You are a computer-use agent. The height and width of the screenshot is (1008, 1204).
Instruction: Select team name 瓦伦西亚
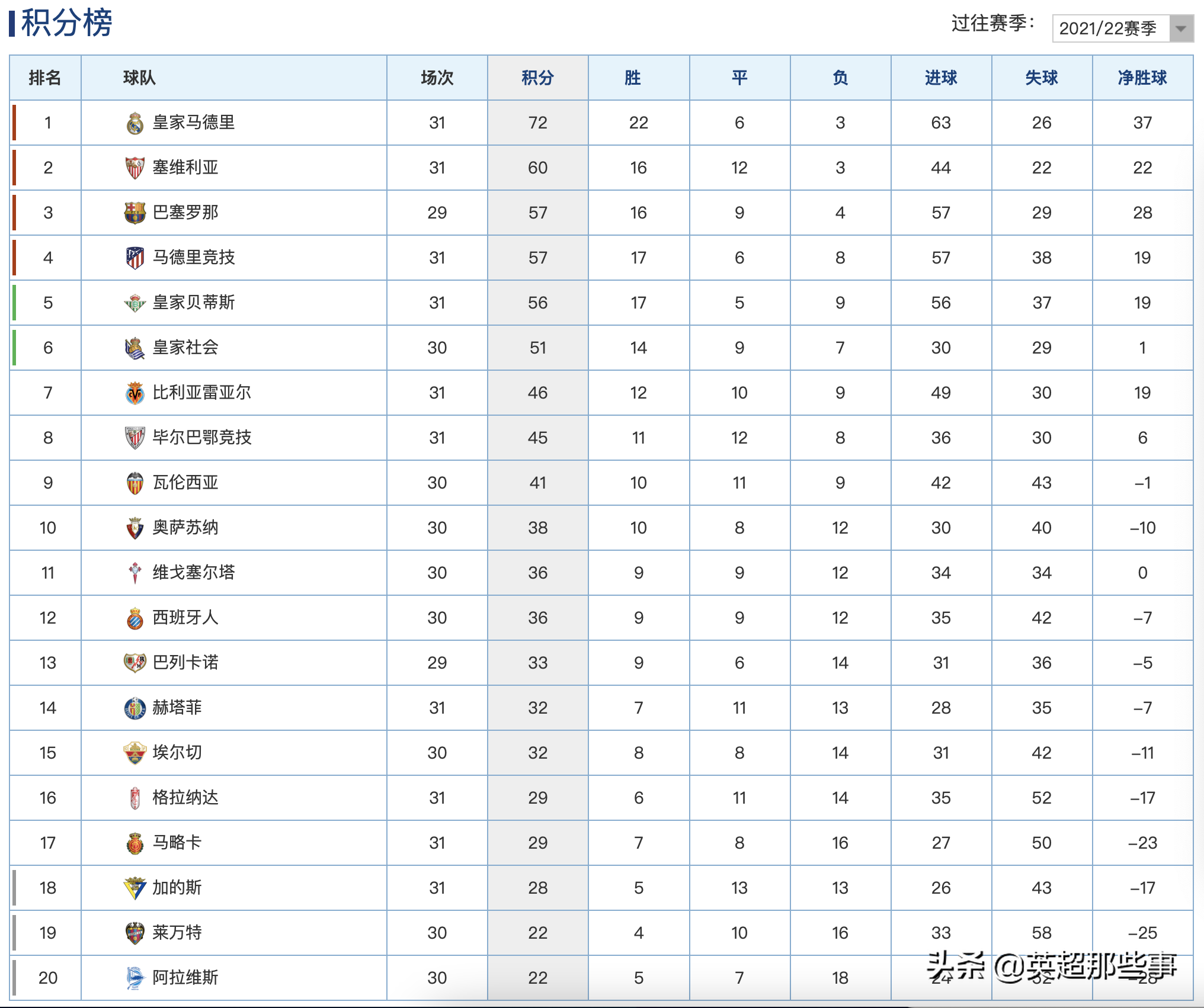[185, 483]
